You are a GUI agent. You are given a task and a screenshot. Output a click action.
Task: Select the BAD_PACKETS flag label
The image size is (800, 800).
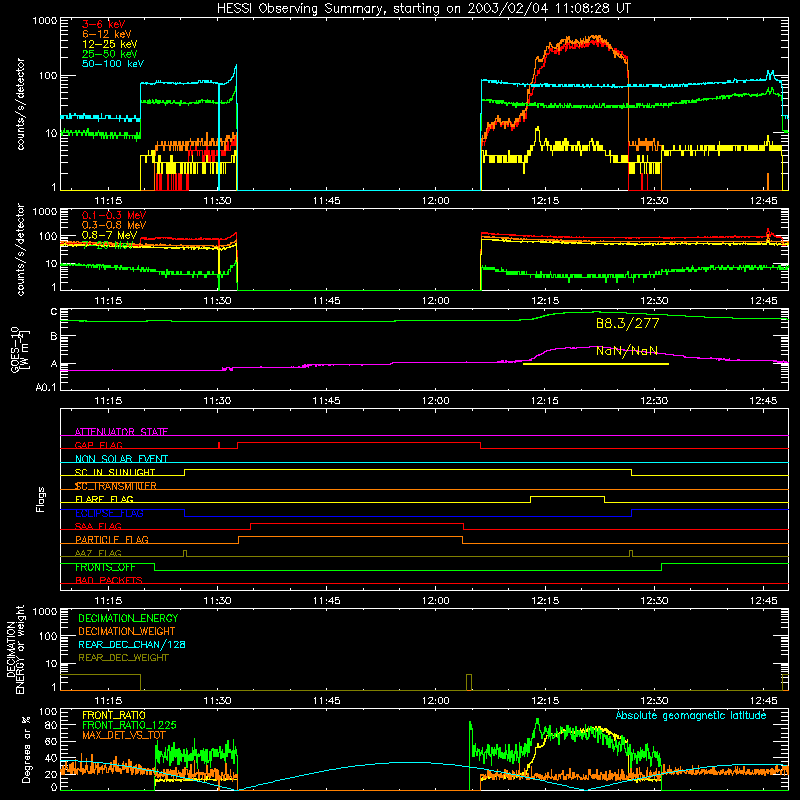(109, 580)
